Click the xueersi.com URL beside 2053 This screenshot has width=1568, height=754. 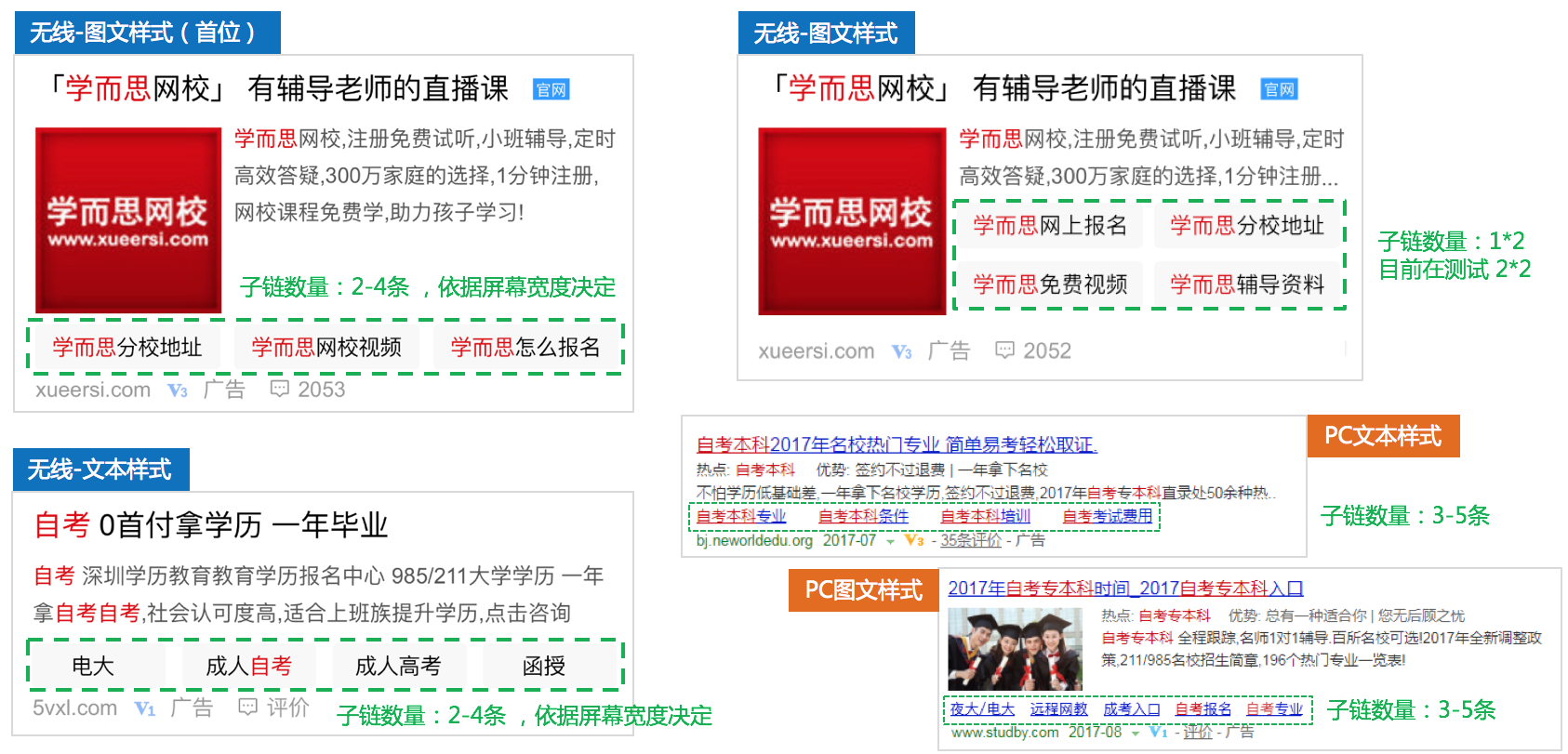coord(93,390)
